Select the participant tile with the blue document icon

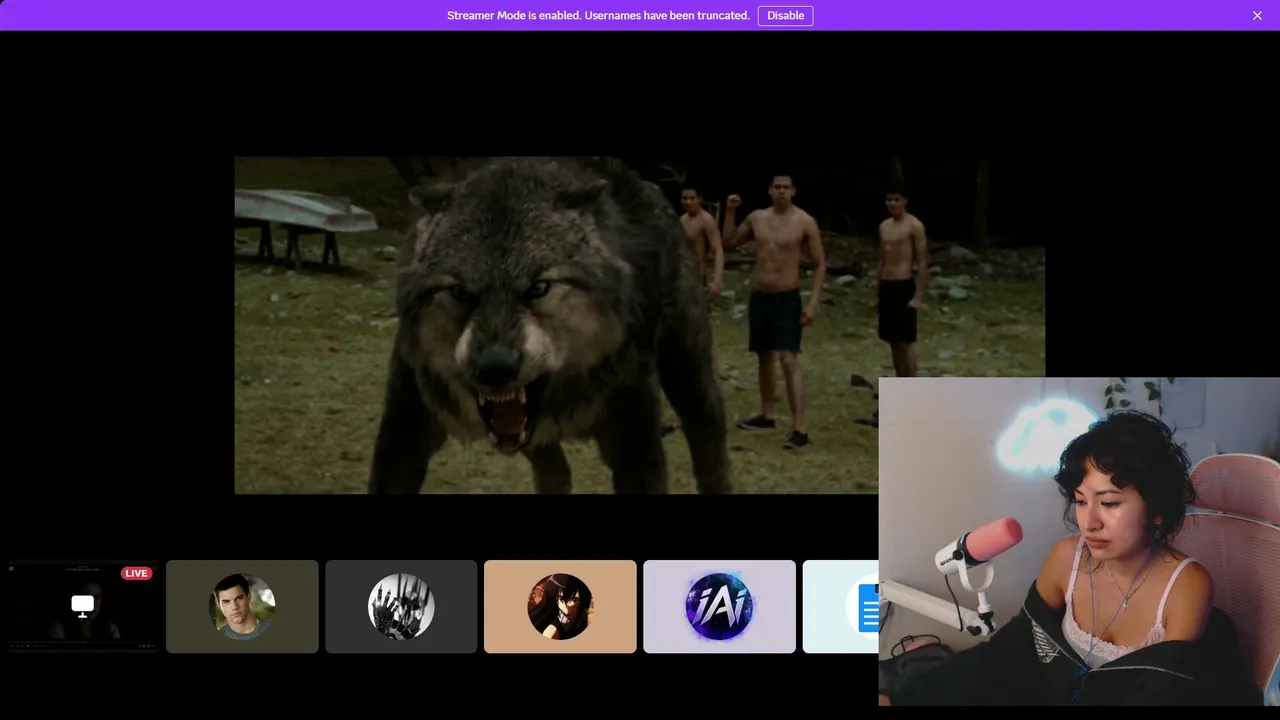840,606
